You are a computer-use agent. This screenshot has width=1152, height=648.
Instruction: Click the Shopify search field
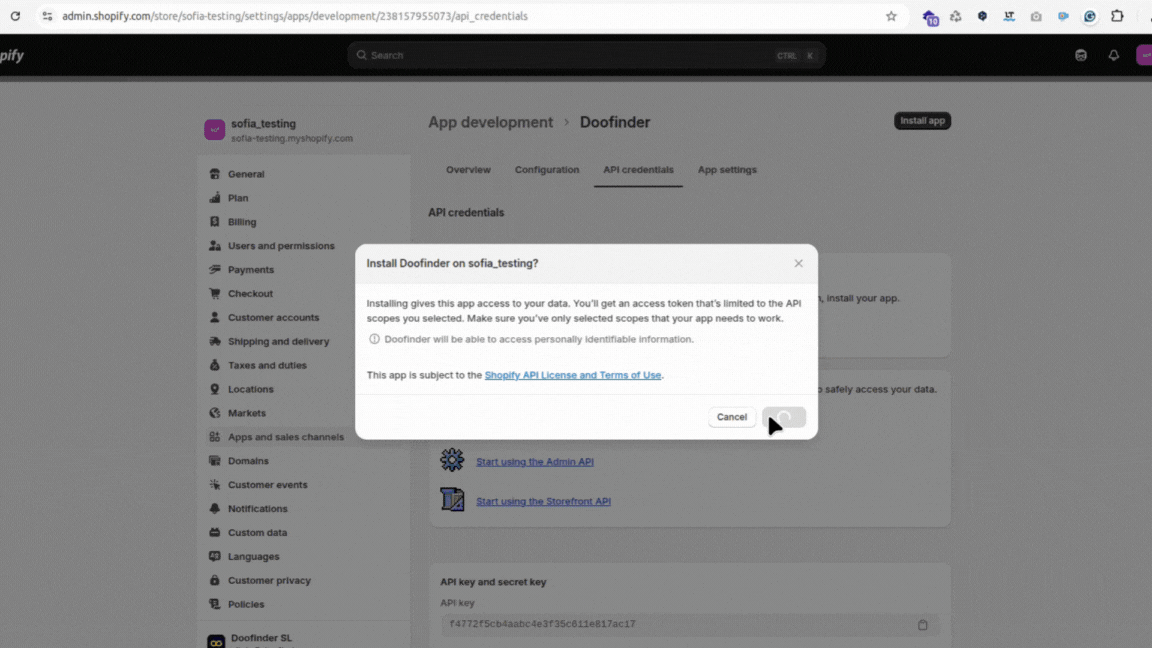coord(586,55)
